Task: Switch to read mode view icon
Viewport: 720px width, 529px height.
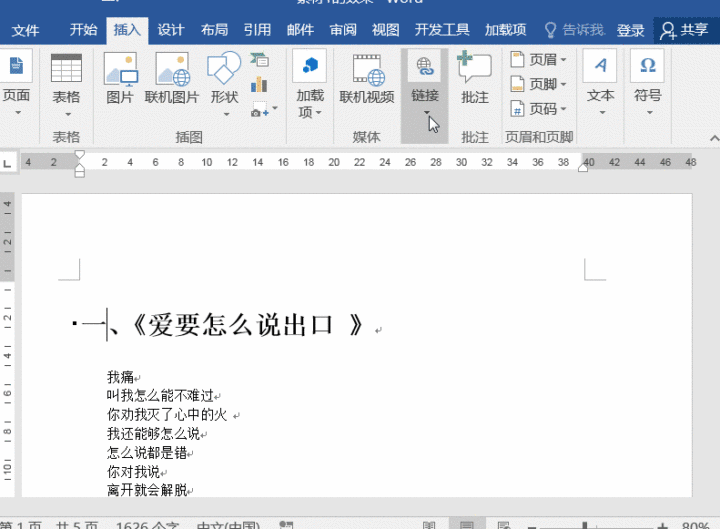Action: click(x=428, y=525)
